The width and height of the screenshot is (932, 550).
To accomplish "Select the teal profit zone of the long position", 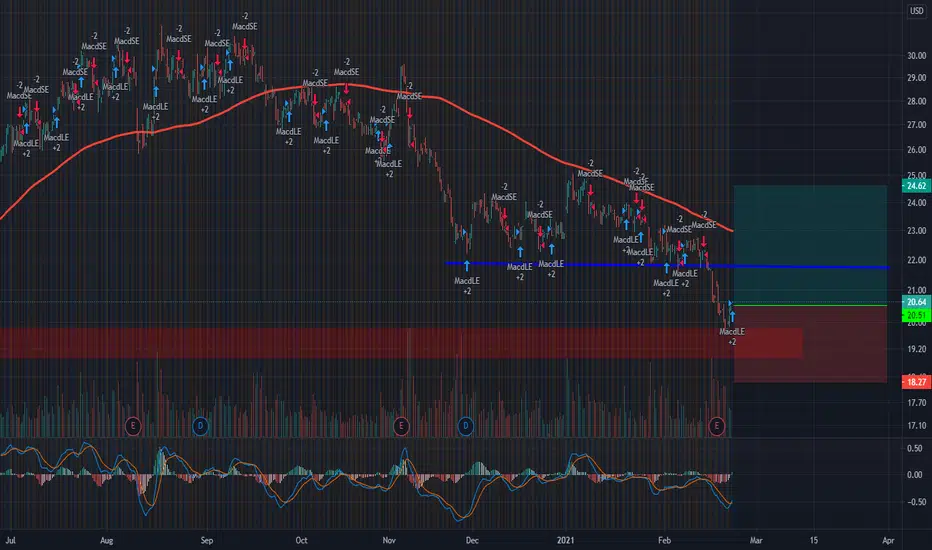I will (x=810, y=245).
